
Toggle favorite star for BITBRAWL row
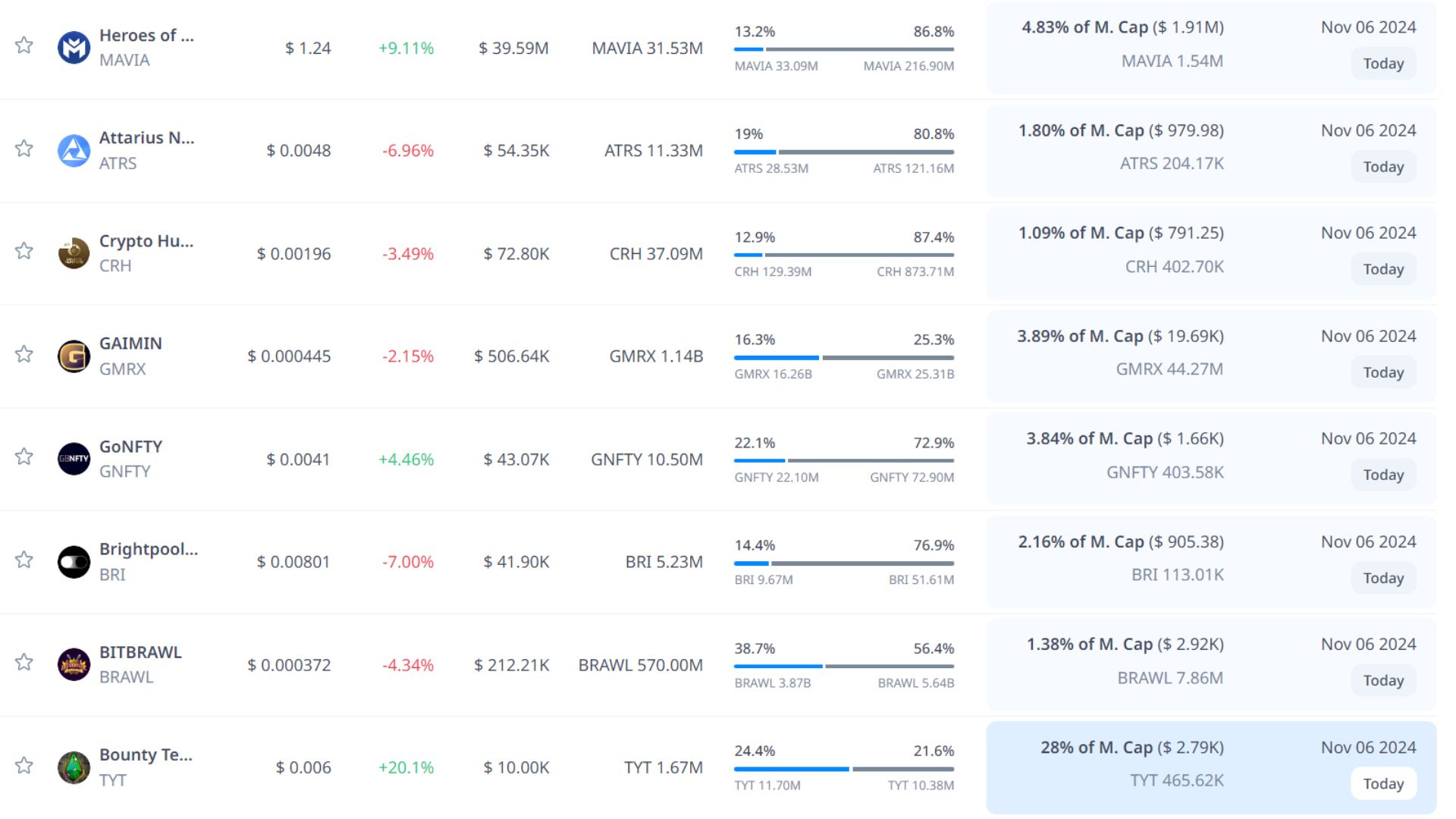pos(24,662)
